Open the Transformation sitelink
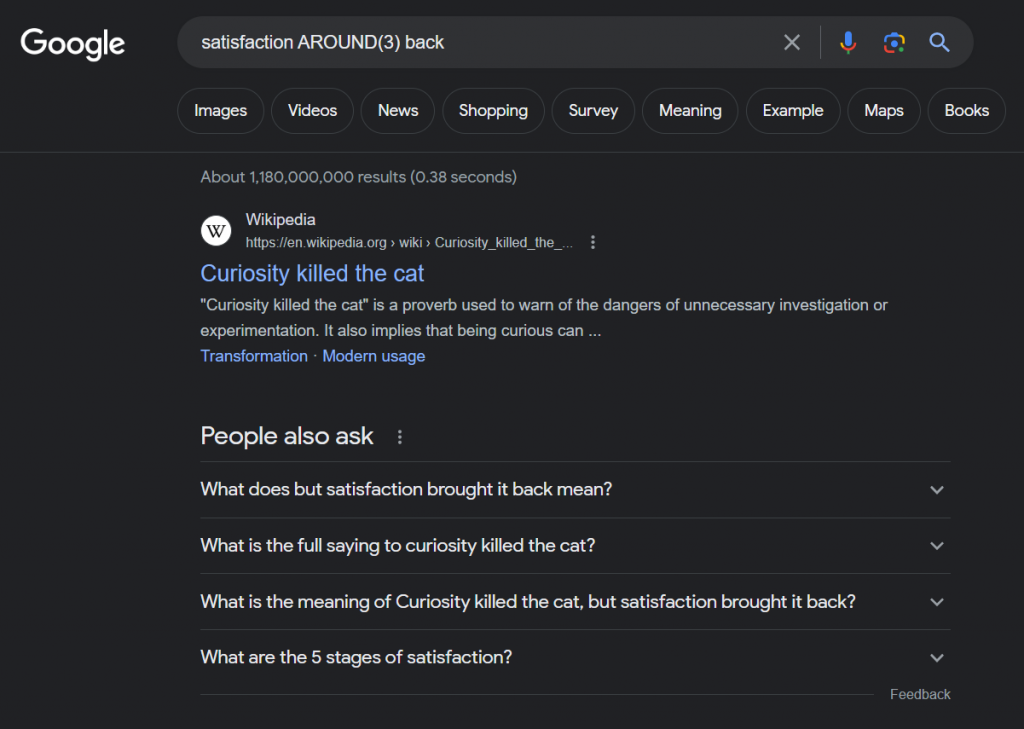This screenshot has width=1024, height=729. coord(254,356)
